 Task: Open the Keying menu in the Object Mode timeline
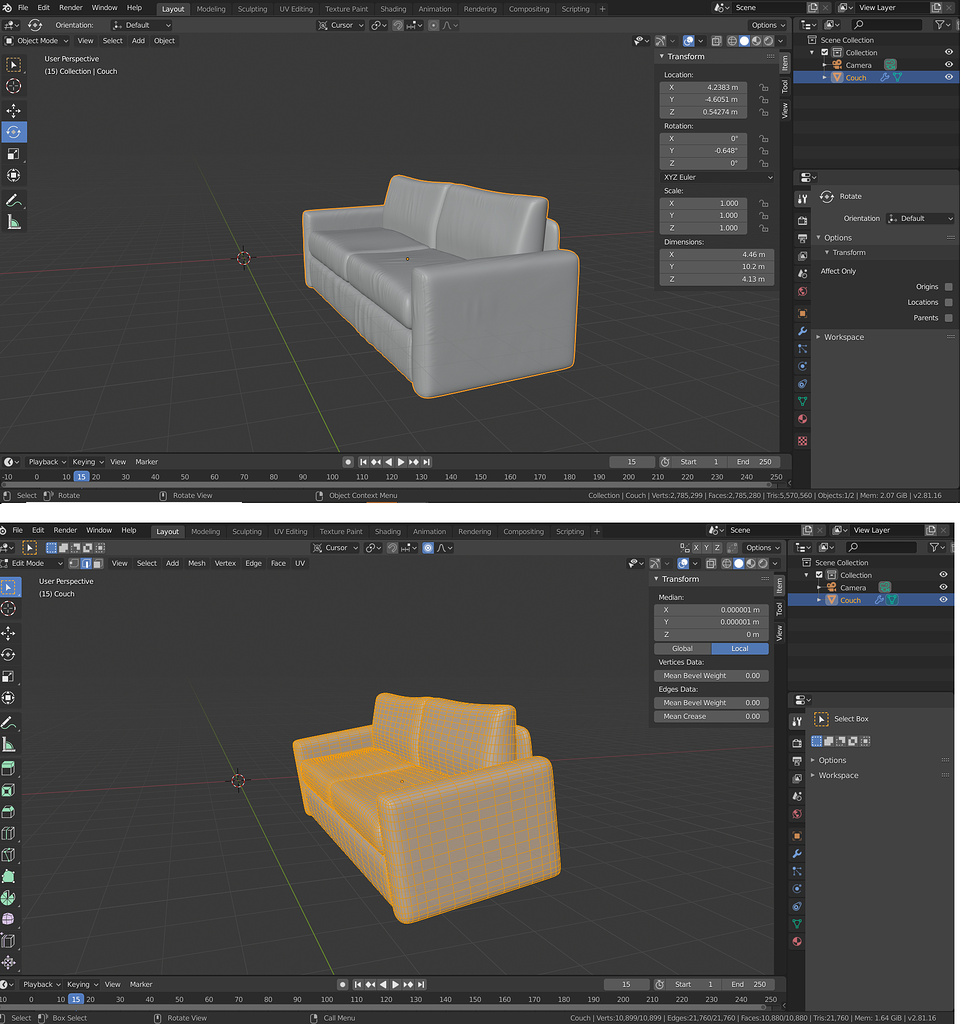[x=87, y=462]
